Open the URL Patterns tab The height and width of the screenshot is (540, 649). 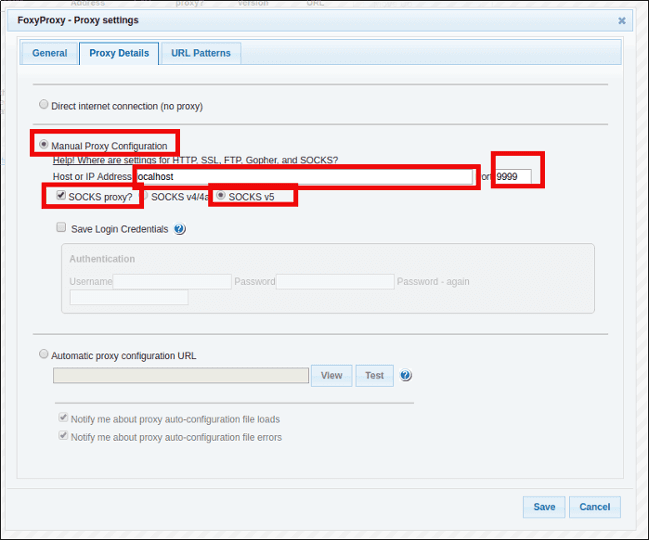(x=201, y=53)
